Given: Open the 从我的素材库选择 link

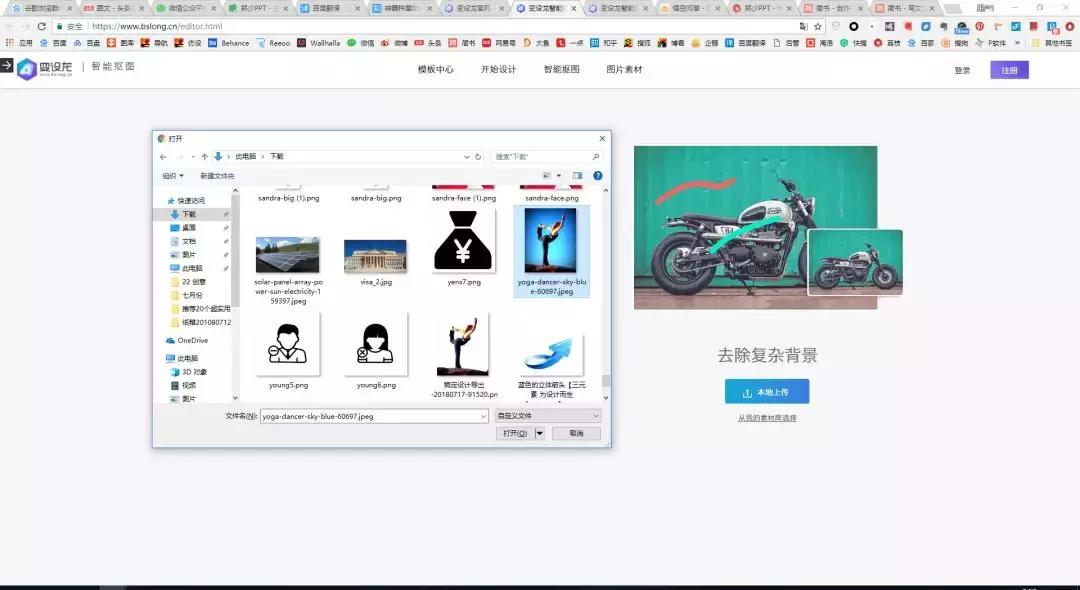Looking at the screenshot, I should click(x=766, y=418).
